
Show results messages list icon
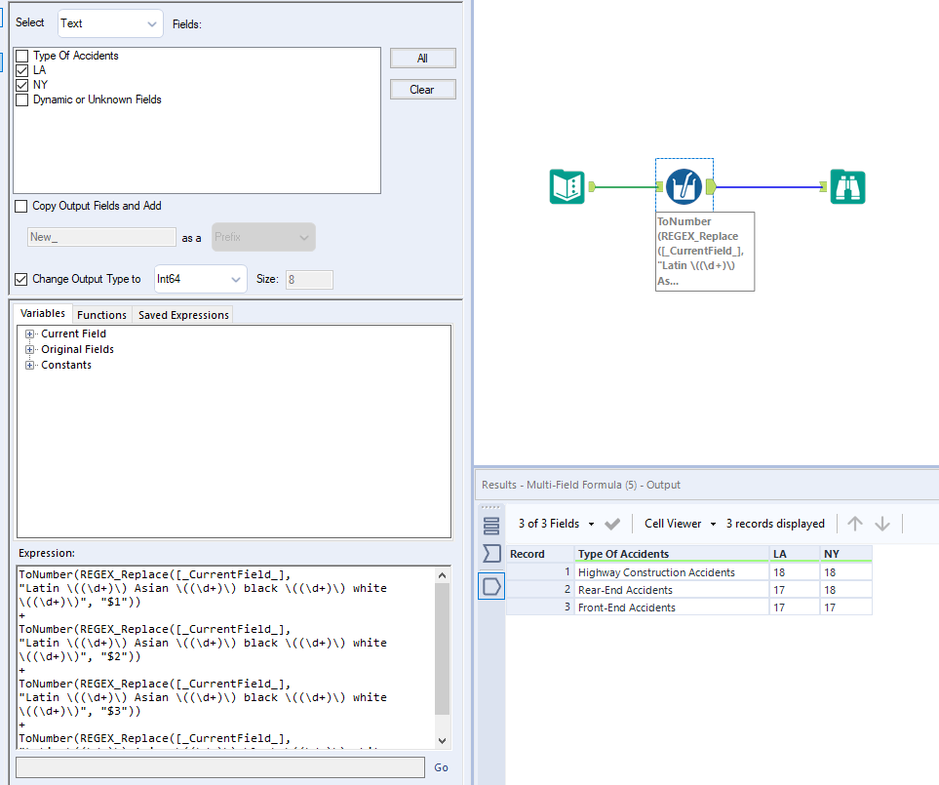(x=491, y=526)
